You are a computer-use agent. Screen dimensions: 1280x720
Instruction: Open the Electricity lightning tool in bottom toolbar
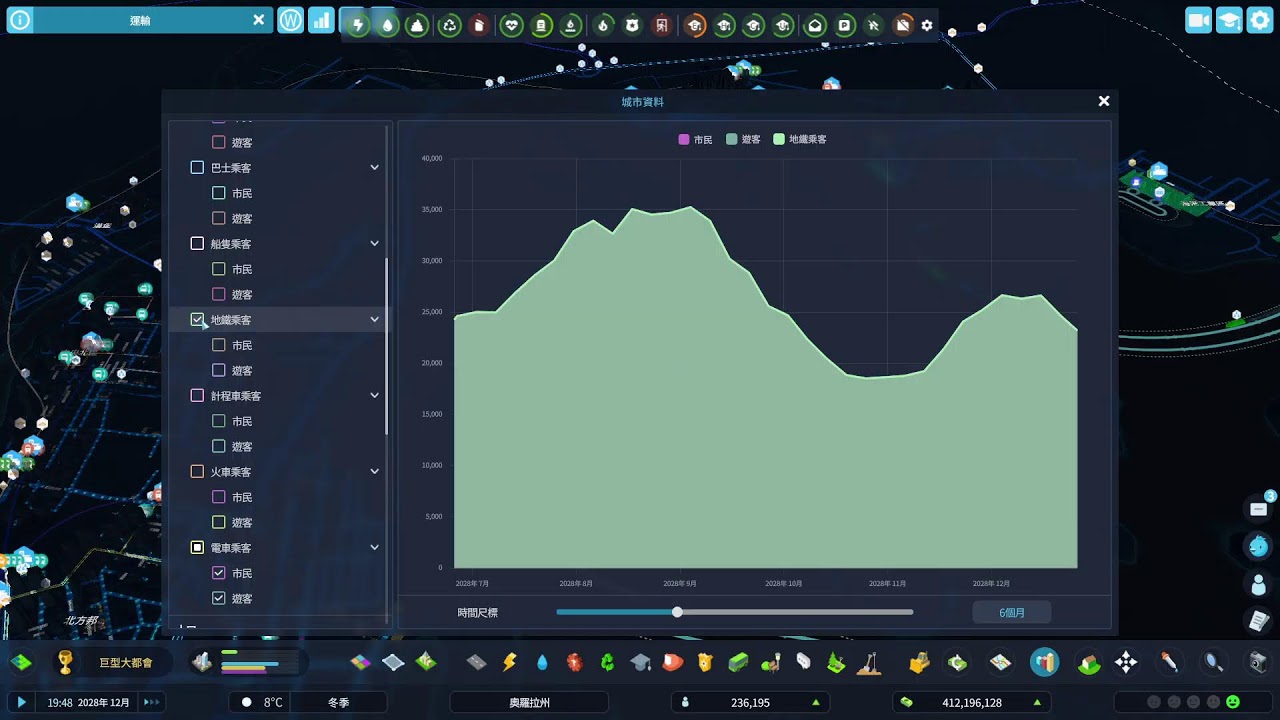tap(510, 662)
